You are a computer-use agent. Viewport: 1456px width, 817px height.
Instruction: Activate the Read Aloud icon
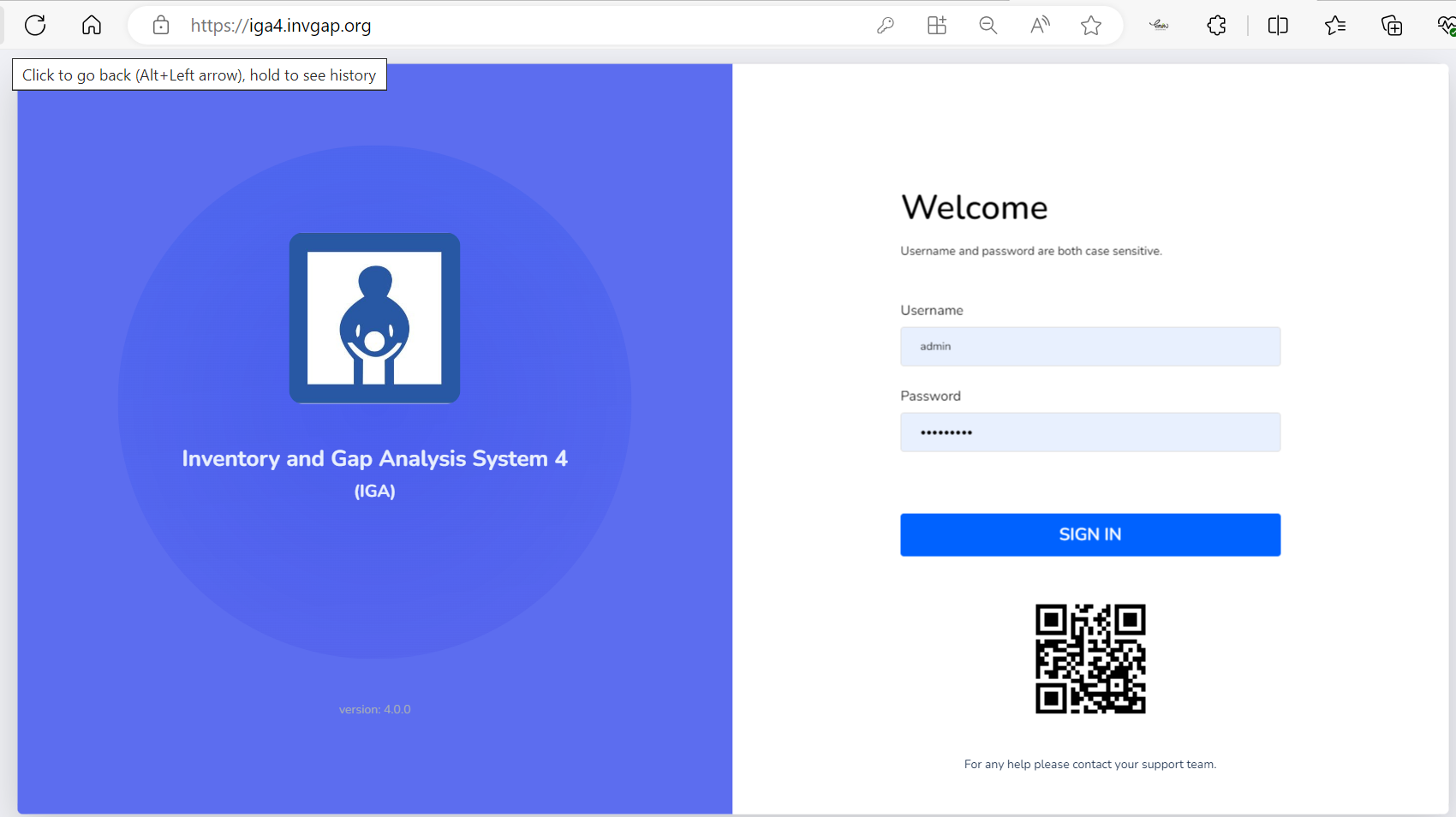click(x=1040, y=26)
